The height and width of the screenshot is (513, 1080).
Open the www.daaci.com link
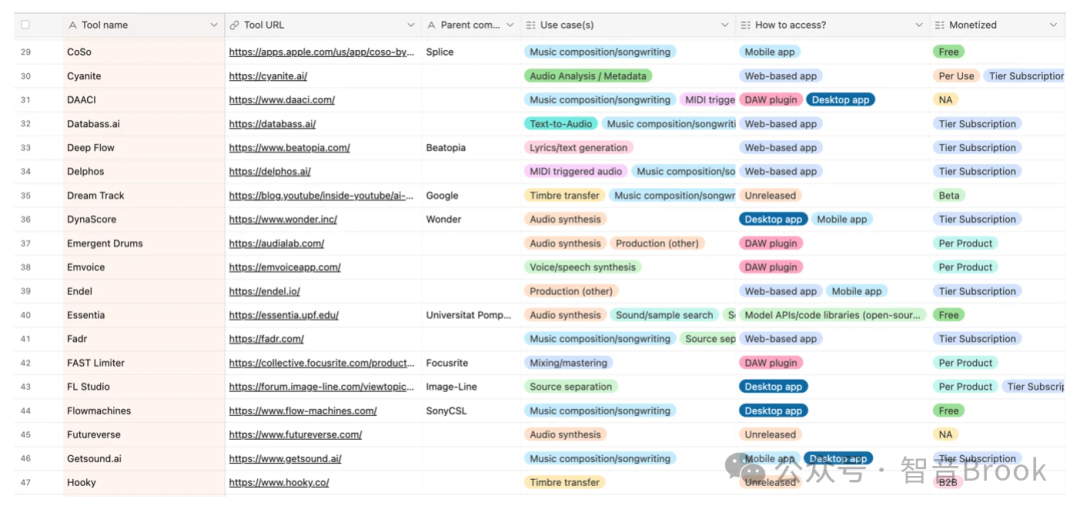click(282, 100)
